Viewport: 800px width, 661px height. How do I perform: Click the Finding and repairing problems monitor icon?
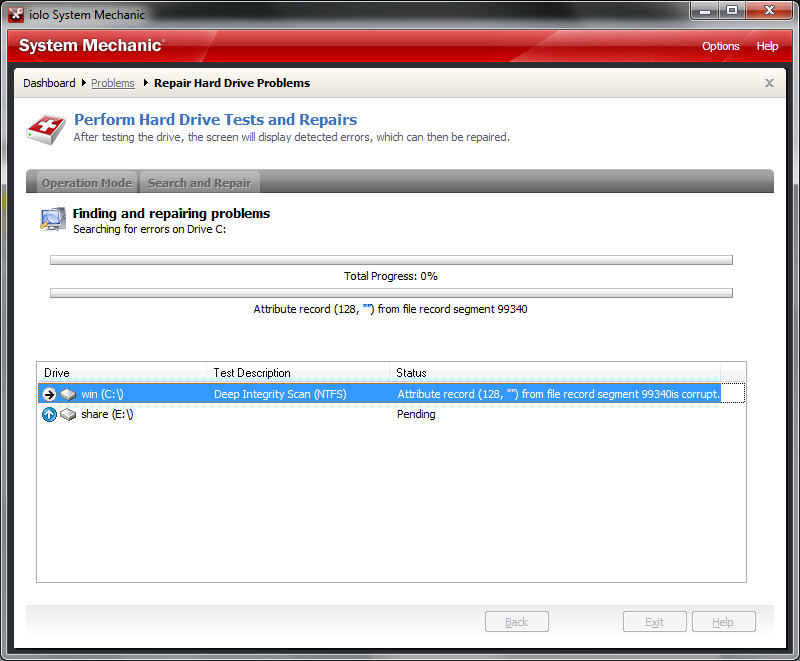(x=52, y=219)
